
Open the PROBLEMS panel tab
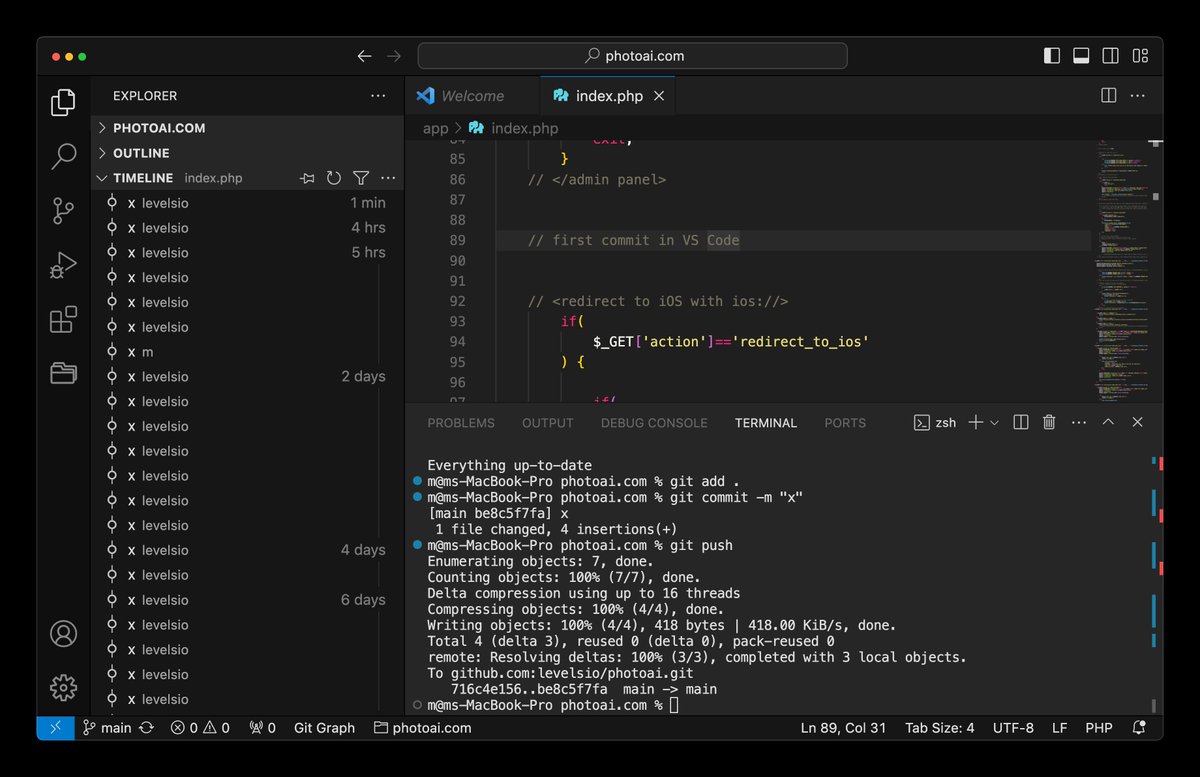point(461,423)
